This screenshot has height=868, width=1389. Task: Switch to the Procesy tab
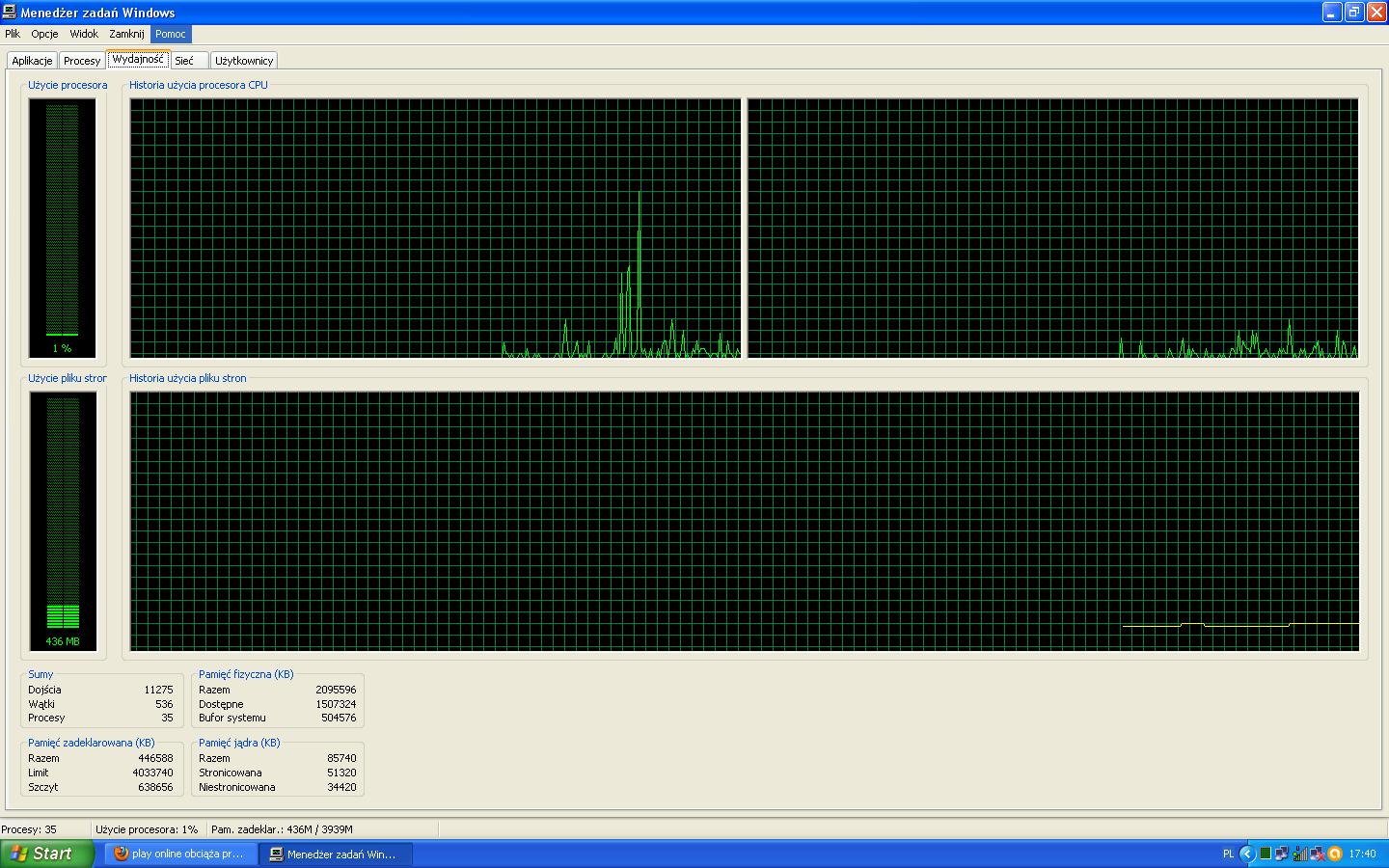pyautogui.click(x=82, y=61)
